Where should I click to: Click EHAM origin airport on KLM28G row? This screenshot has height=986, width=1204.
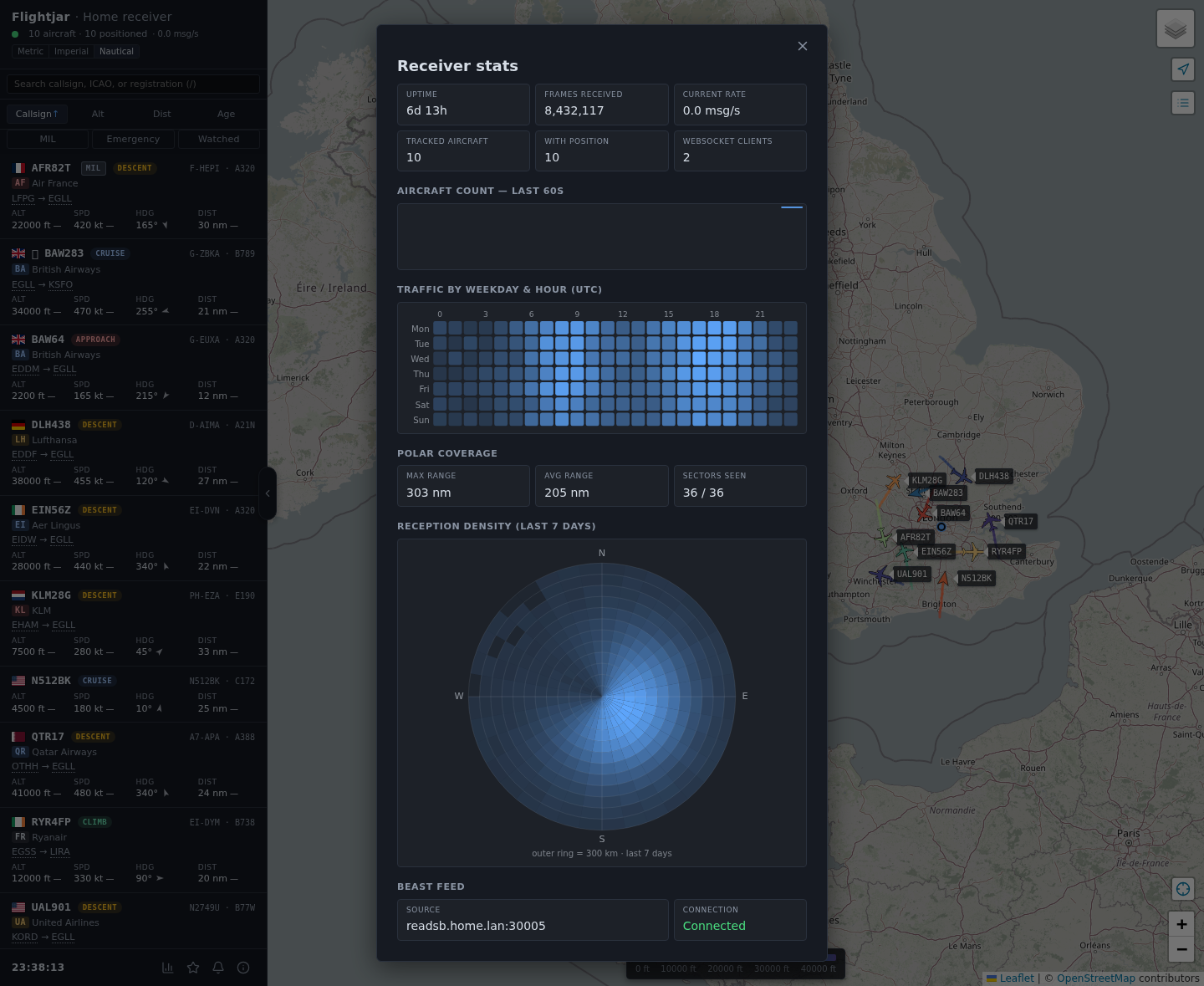[x=25, y=625]
